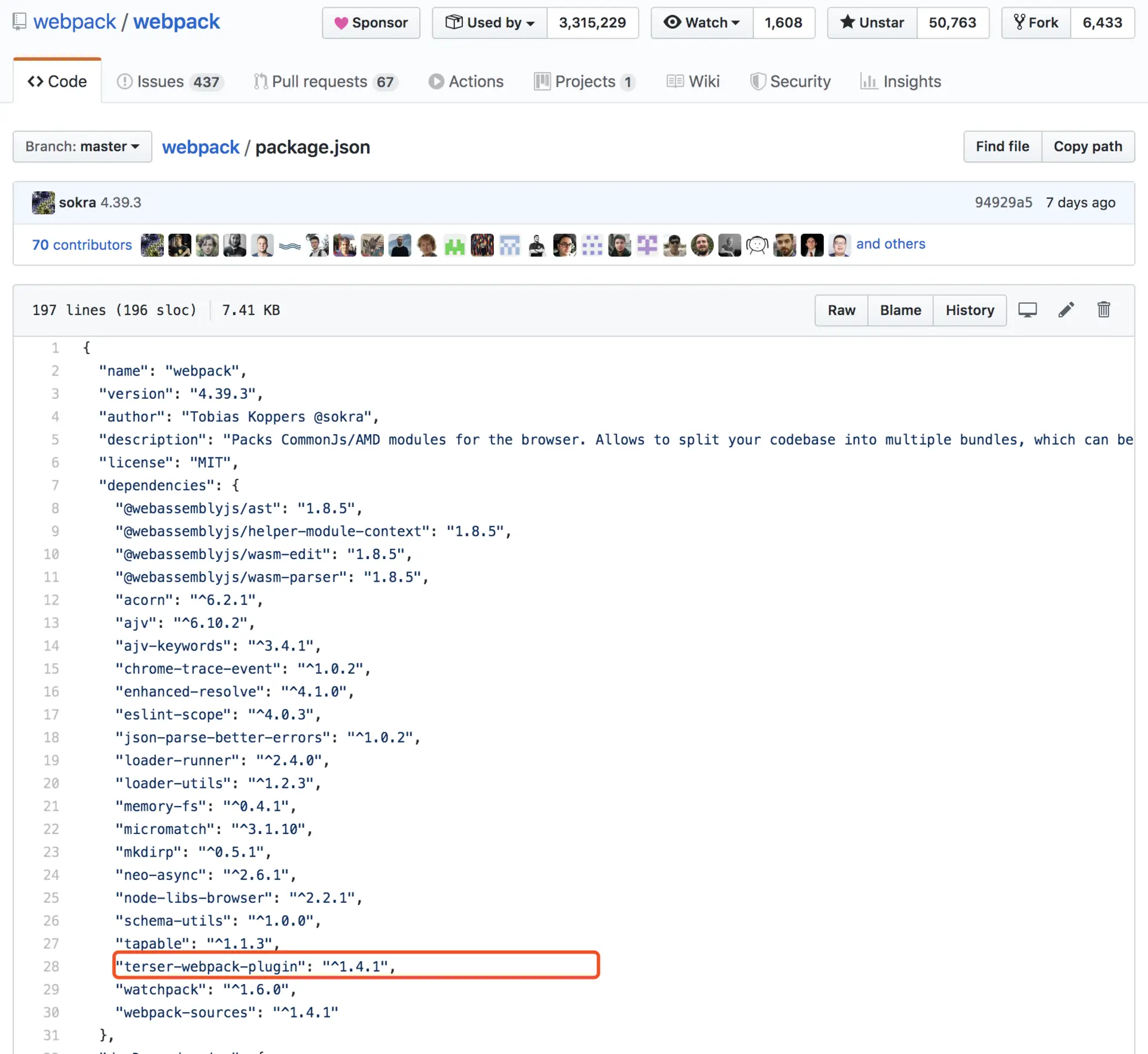
Task: Open the desktop icon in file toolbar
Action: pos(1027,310)
